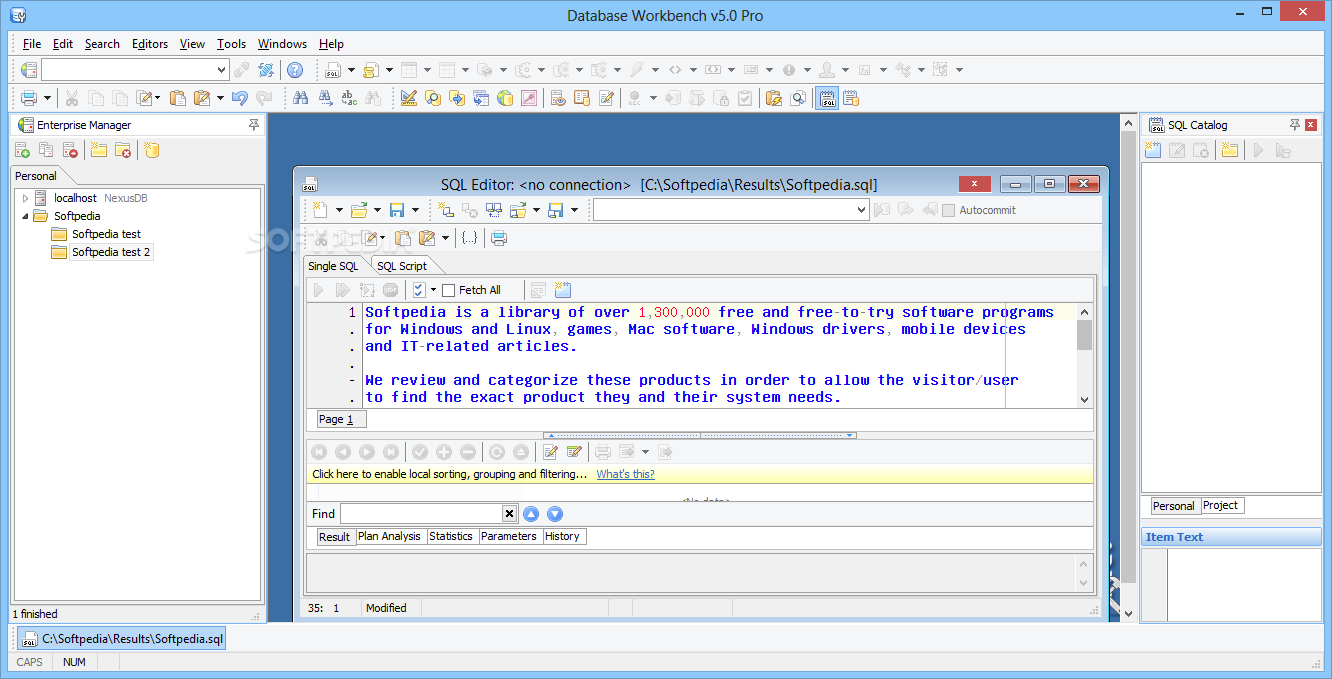Expand the localhost server tree node

[26, 198]
